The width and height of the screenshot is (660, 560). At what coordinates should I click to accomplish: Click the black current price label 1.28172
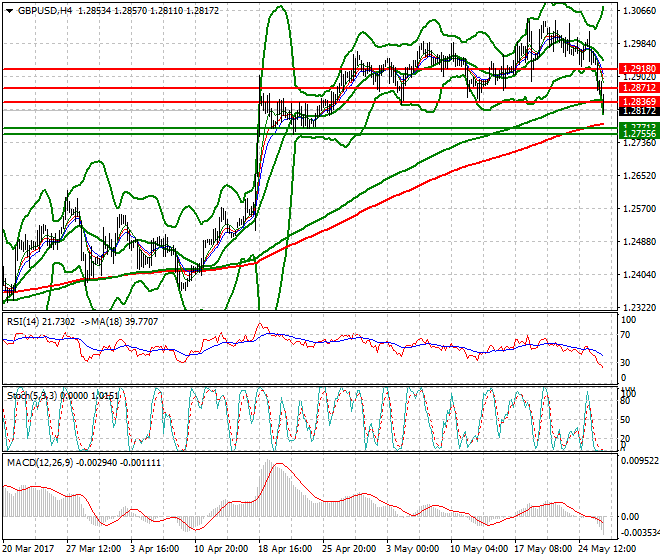pos(639,111)
